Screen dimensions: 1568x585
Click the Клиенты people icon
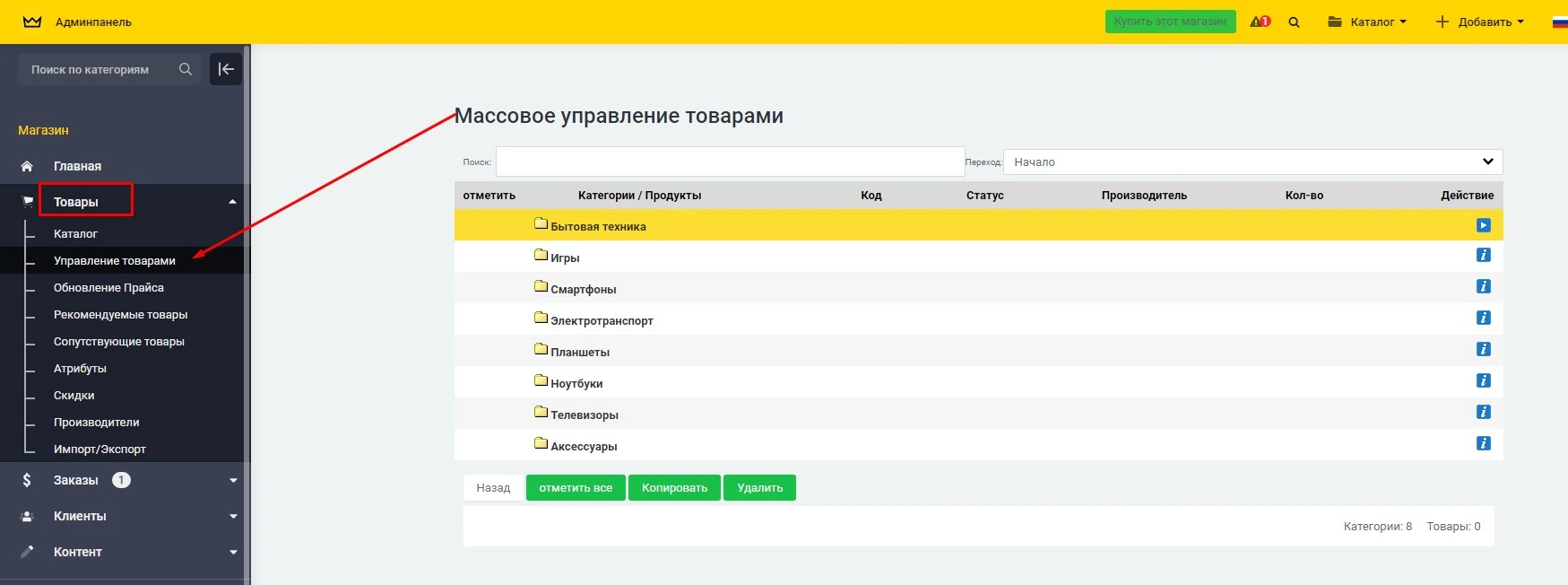[27, 516]
